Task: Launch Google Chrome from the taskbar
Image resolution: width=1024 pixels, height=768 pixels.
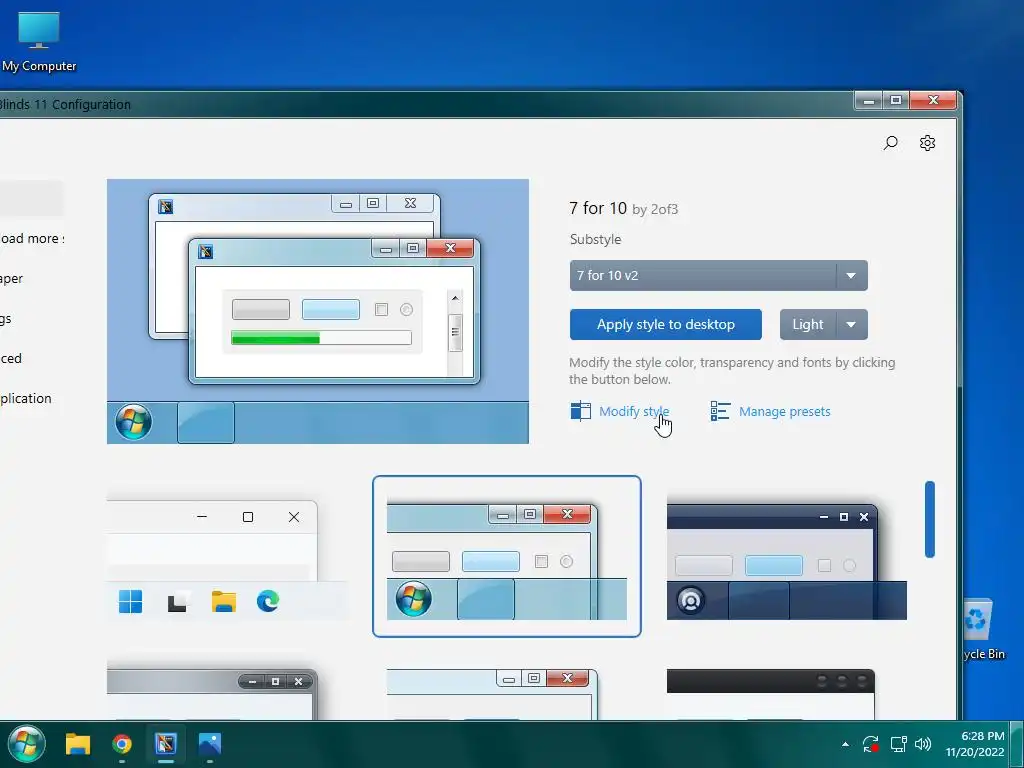Action: tap(121, 744)
